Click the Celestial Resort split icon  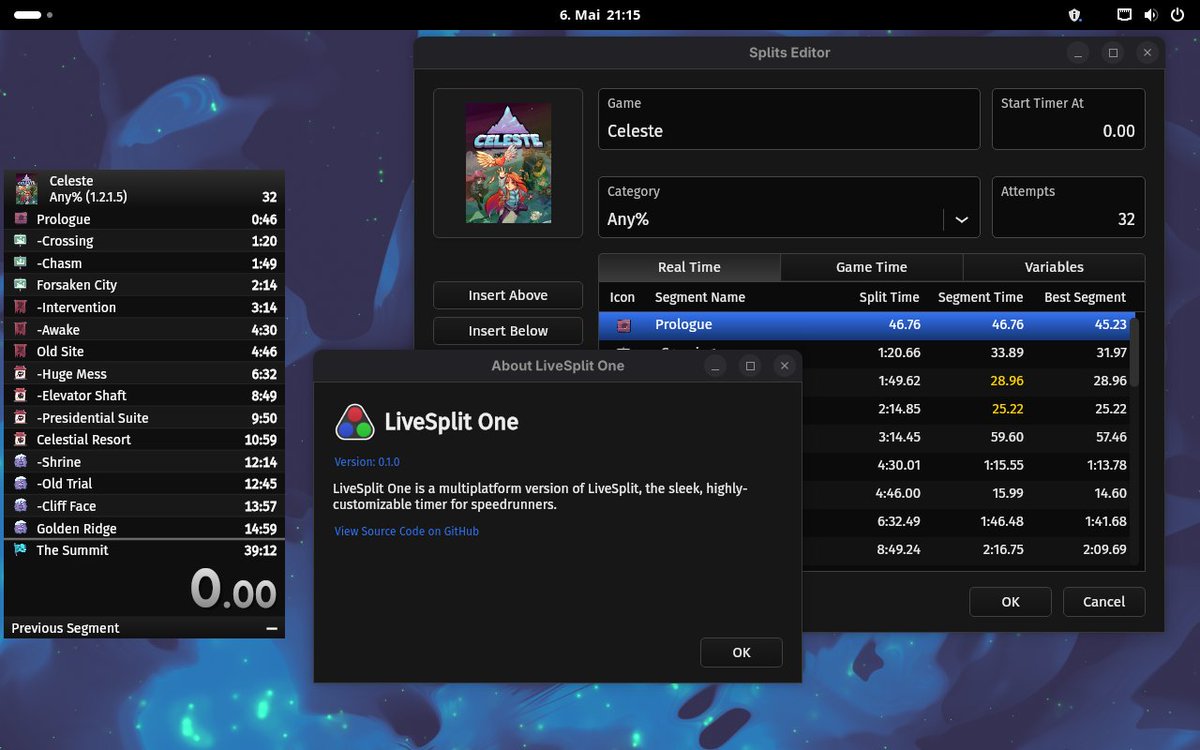20,439
